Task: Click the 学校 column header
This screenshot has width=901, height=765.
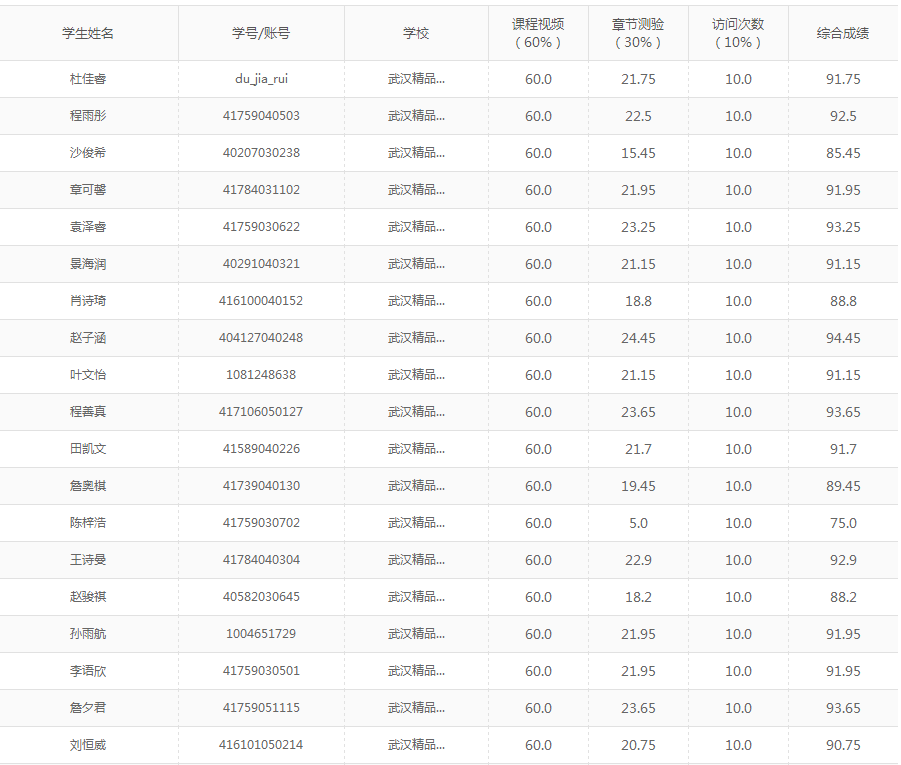Action: pyautogui.click(x=416, y=33)
